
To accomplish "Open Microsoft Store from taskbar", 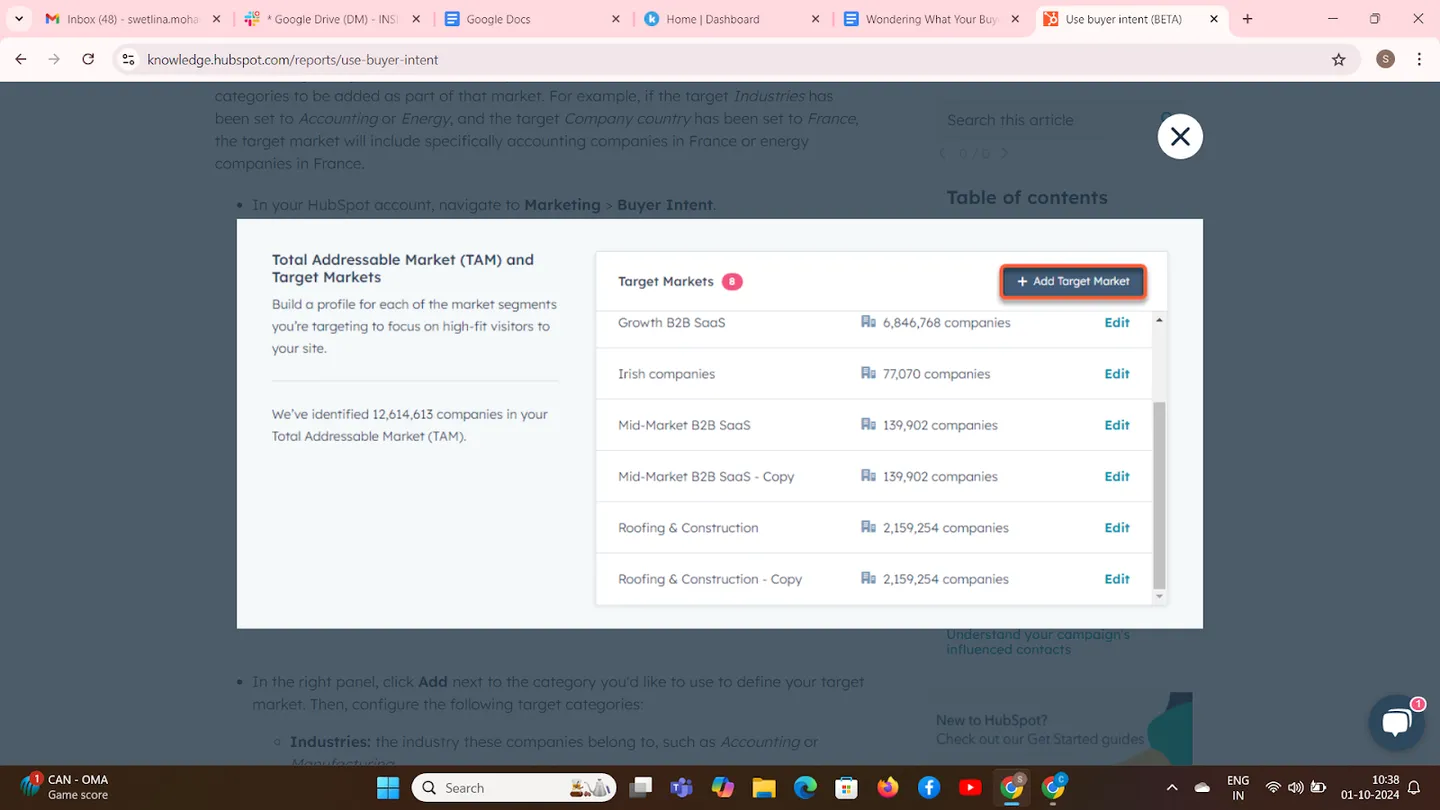I will pos(846,788).
